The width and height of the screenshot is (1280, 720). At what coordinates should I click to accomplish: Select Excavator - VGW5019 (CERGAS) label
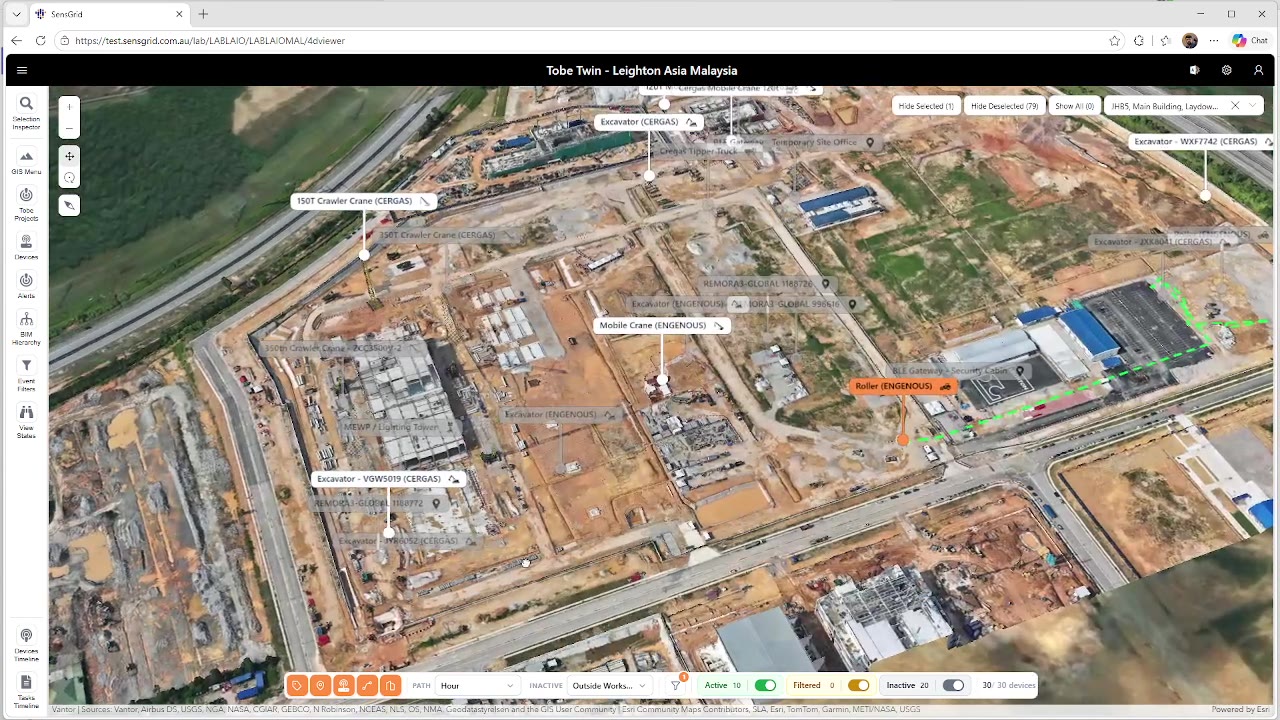[x=388, y=479]
